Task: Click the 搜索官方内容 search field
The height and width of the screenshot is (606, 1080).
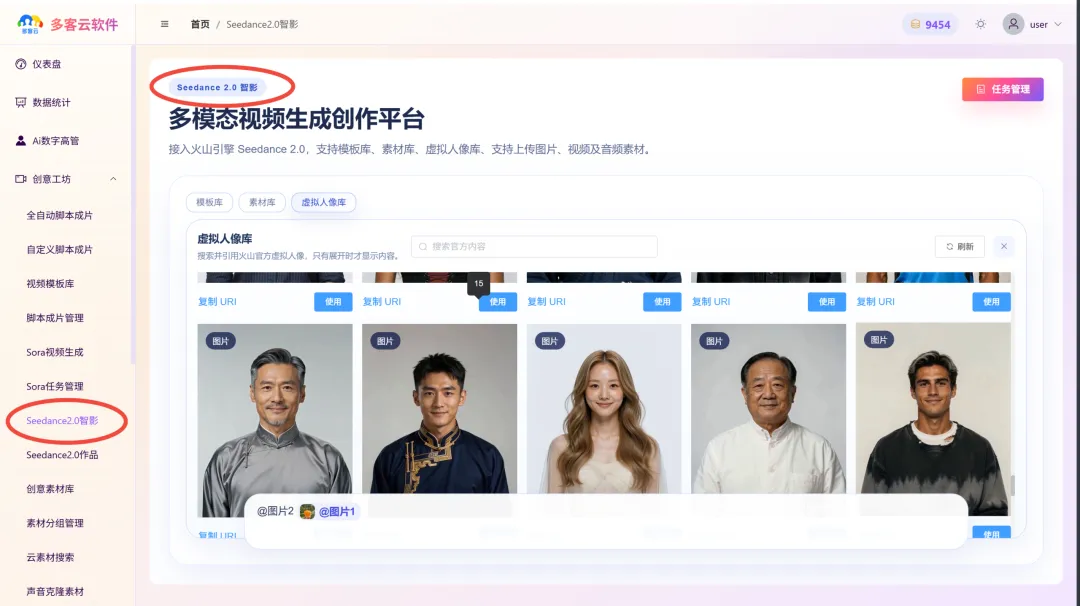Action: pyautogui.click(x=534, y=247)
